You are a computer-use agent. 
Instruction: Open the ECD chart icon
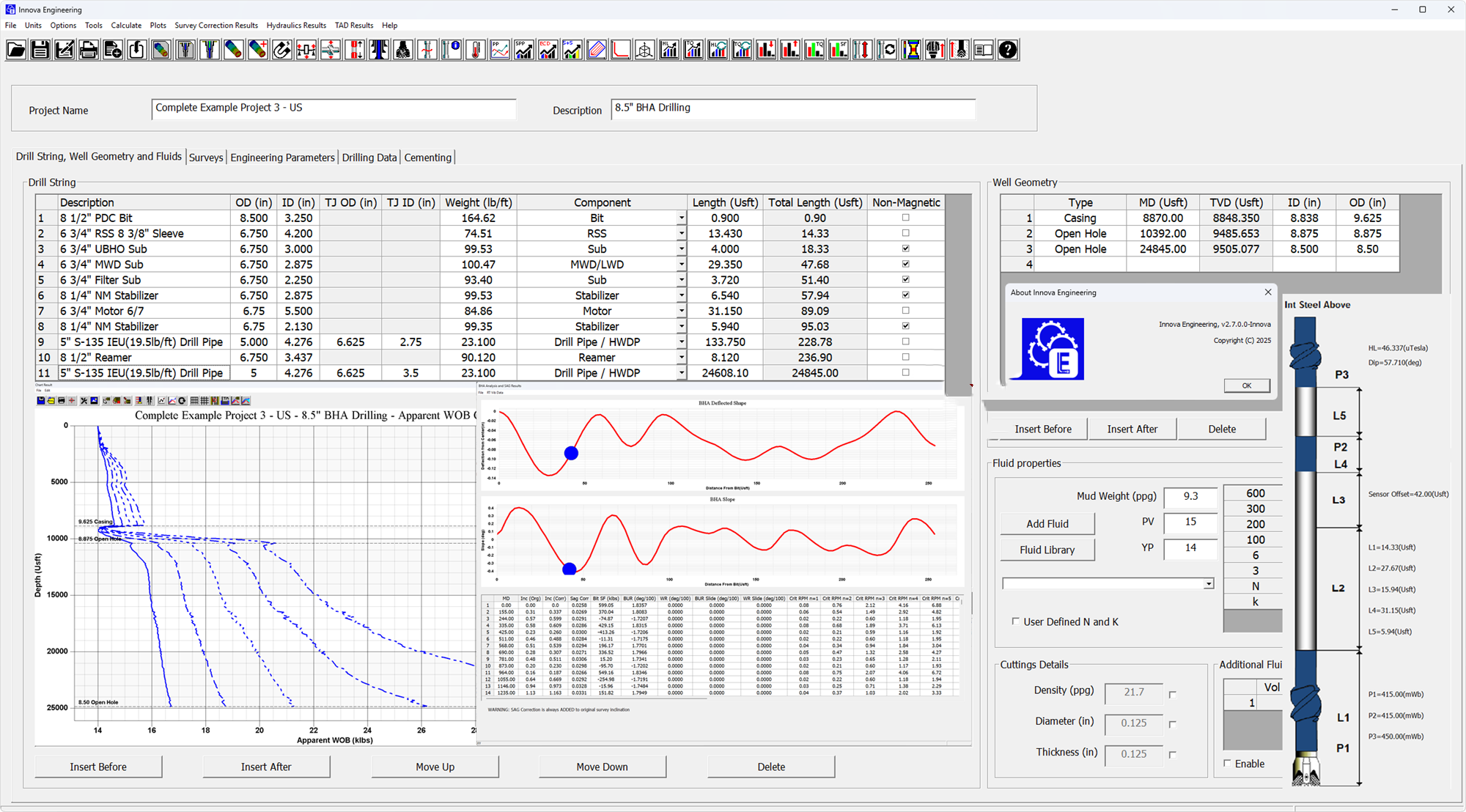point(548,50)
